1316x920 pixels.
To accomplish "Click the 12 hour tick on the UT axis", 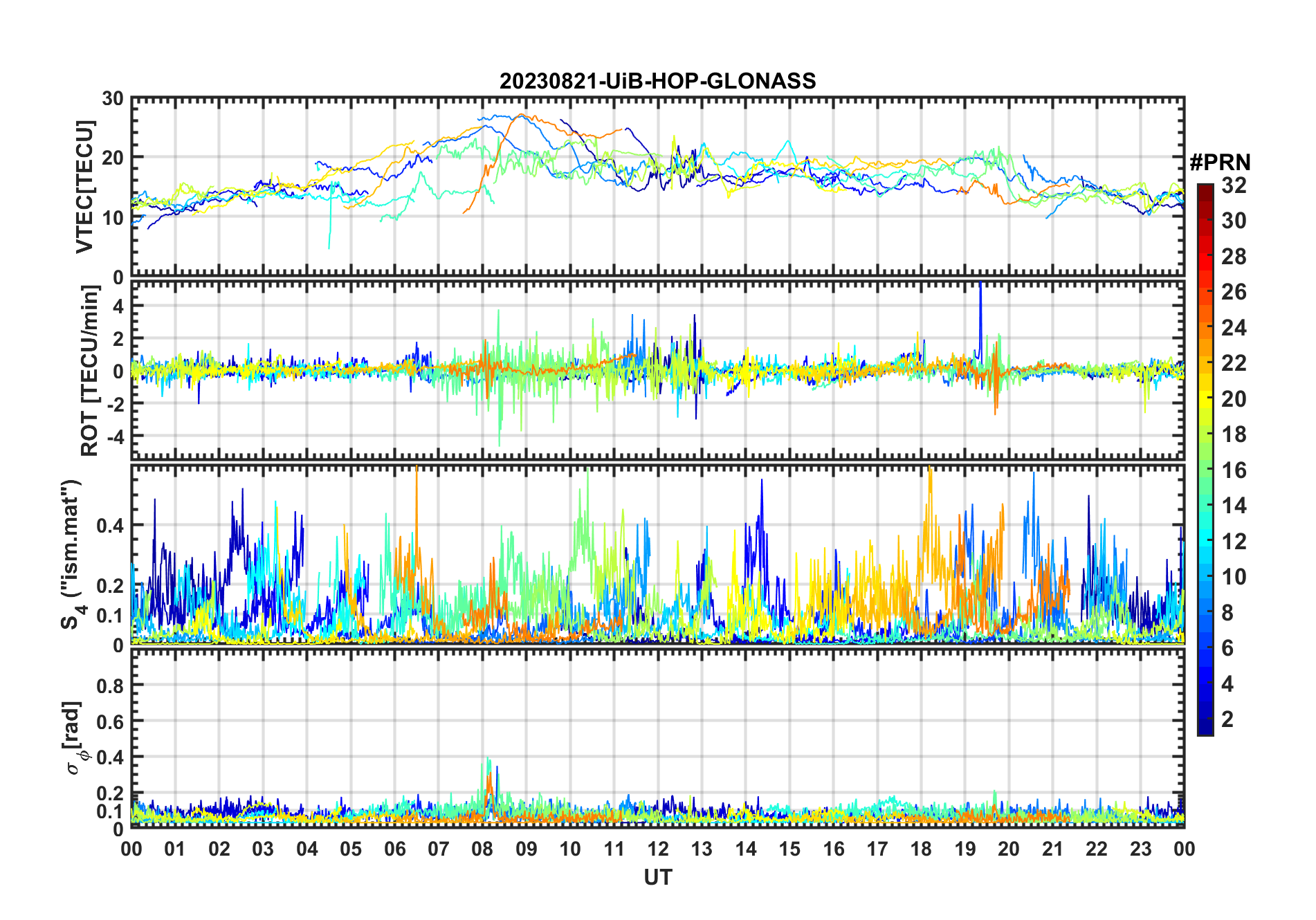I will 657,849.
